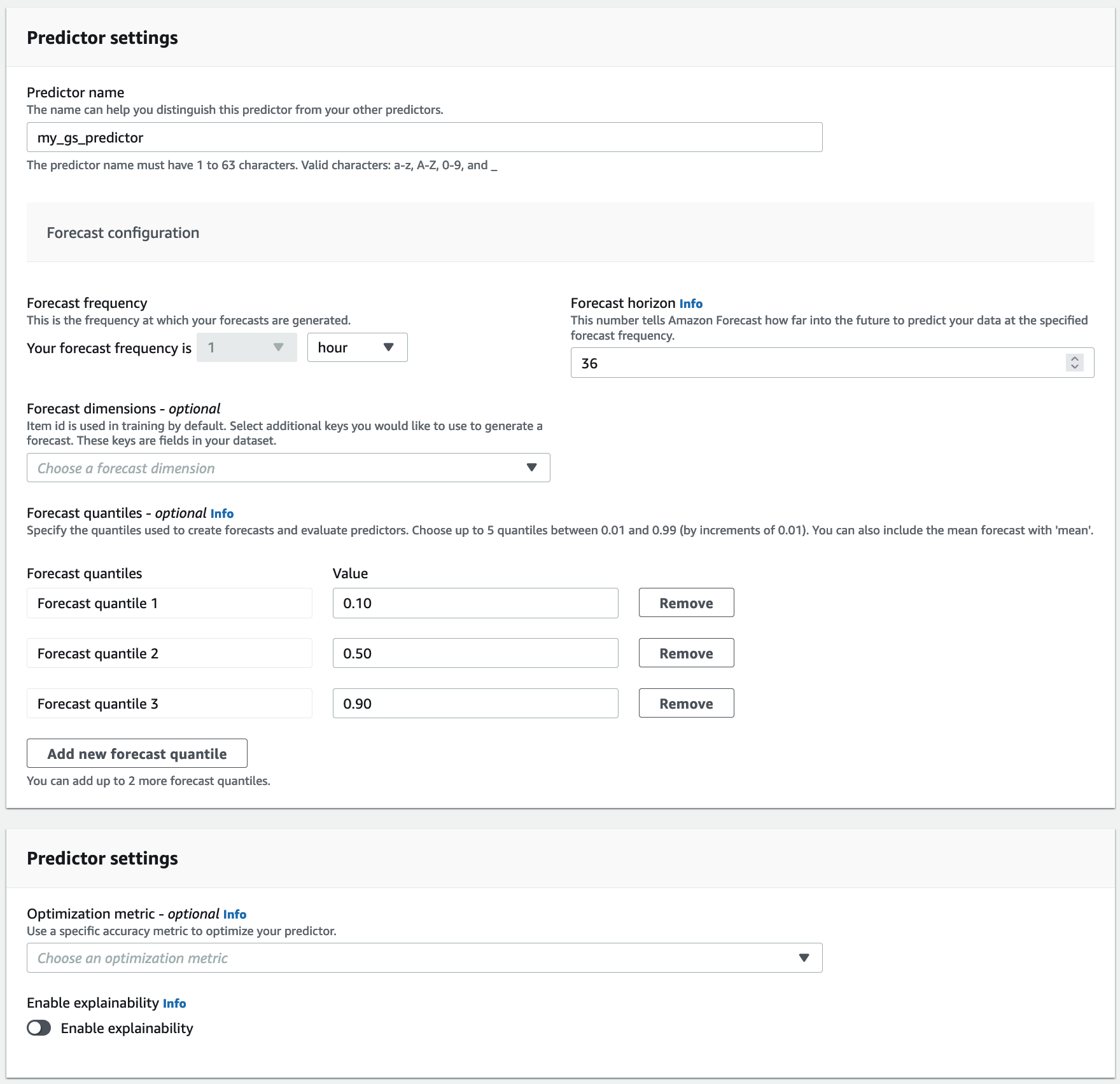This screenshot has width=1120, height=1084.
Task: Open the Optimization metric Info link
Action: 235,914
